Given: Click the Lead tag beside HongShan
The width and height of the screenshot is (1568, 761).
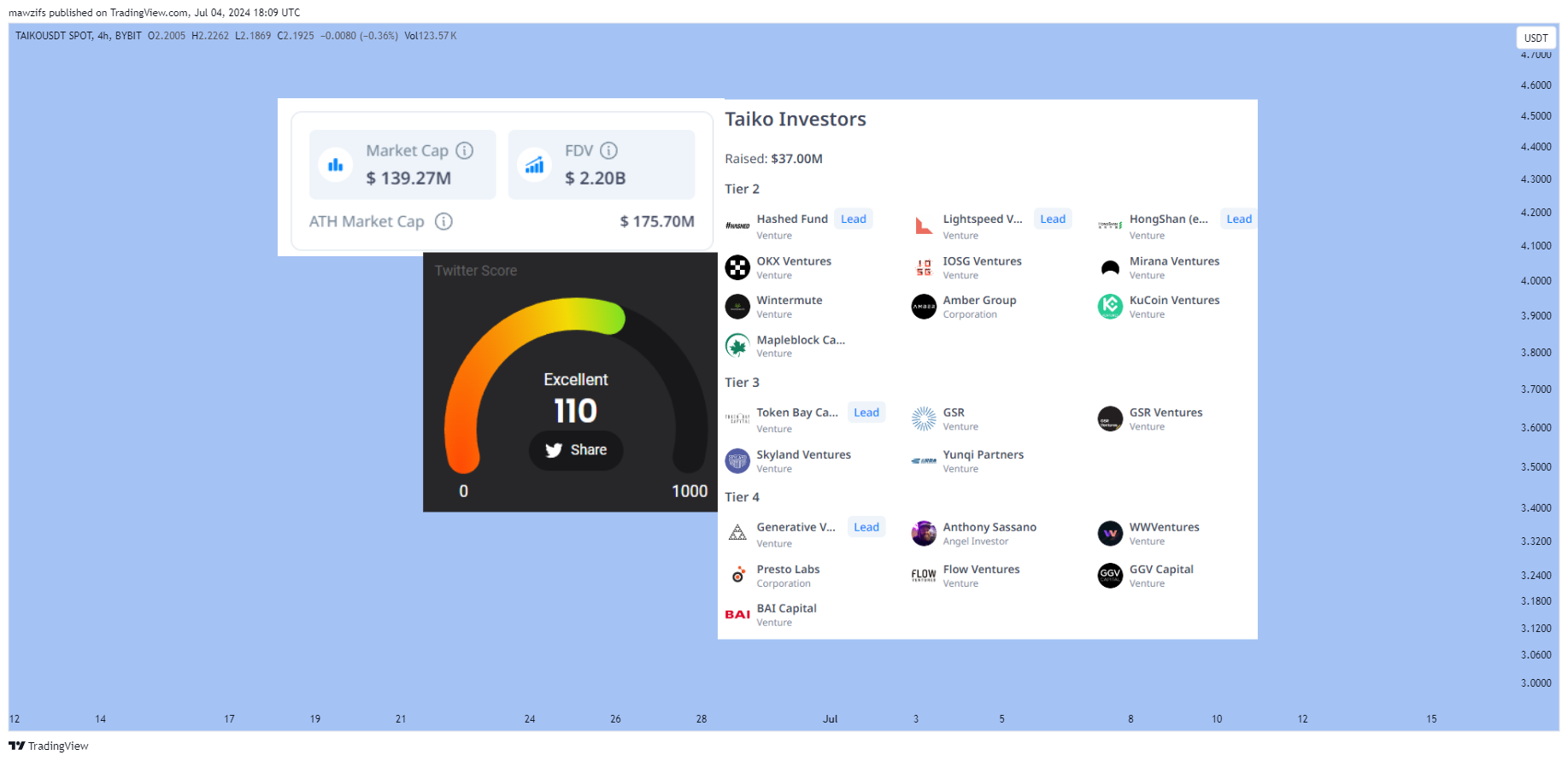Looking at the screenshot, I should click(x=1239, y=220).
